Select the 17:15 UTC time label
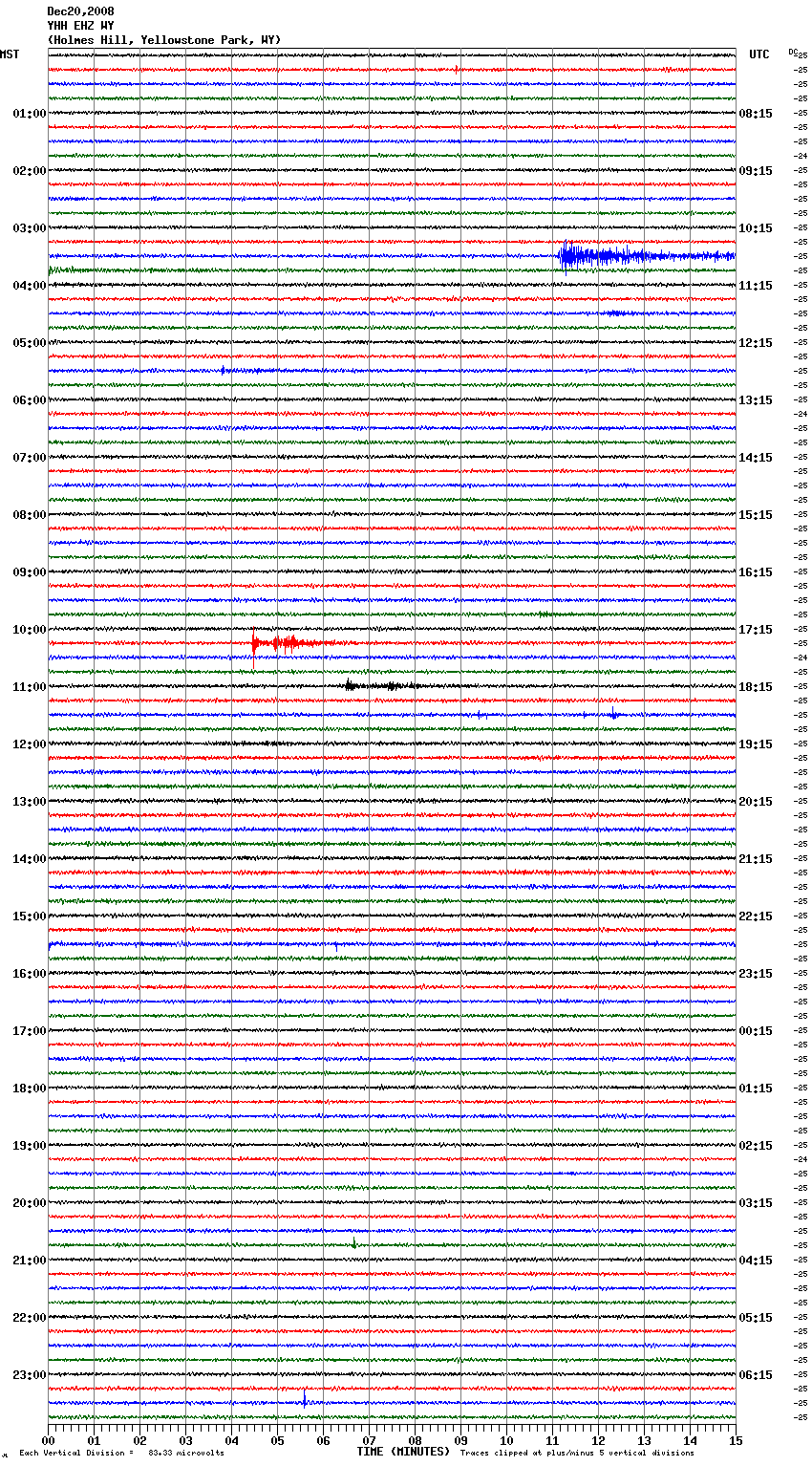 coord(756,630)
